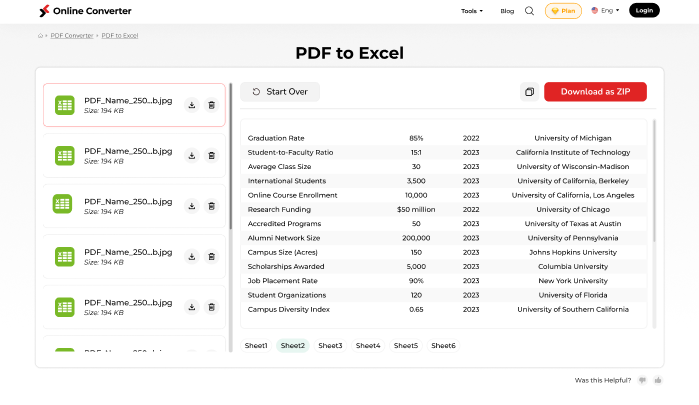Delete the first file in list

[211, 105]
